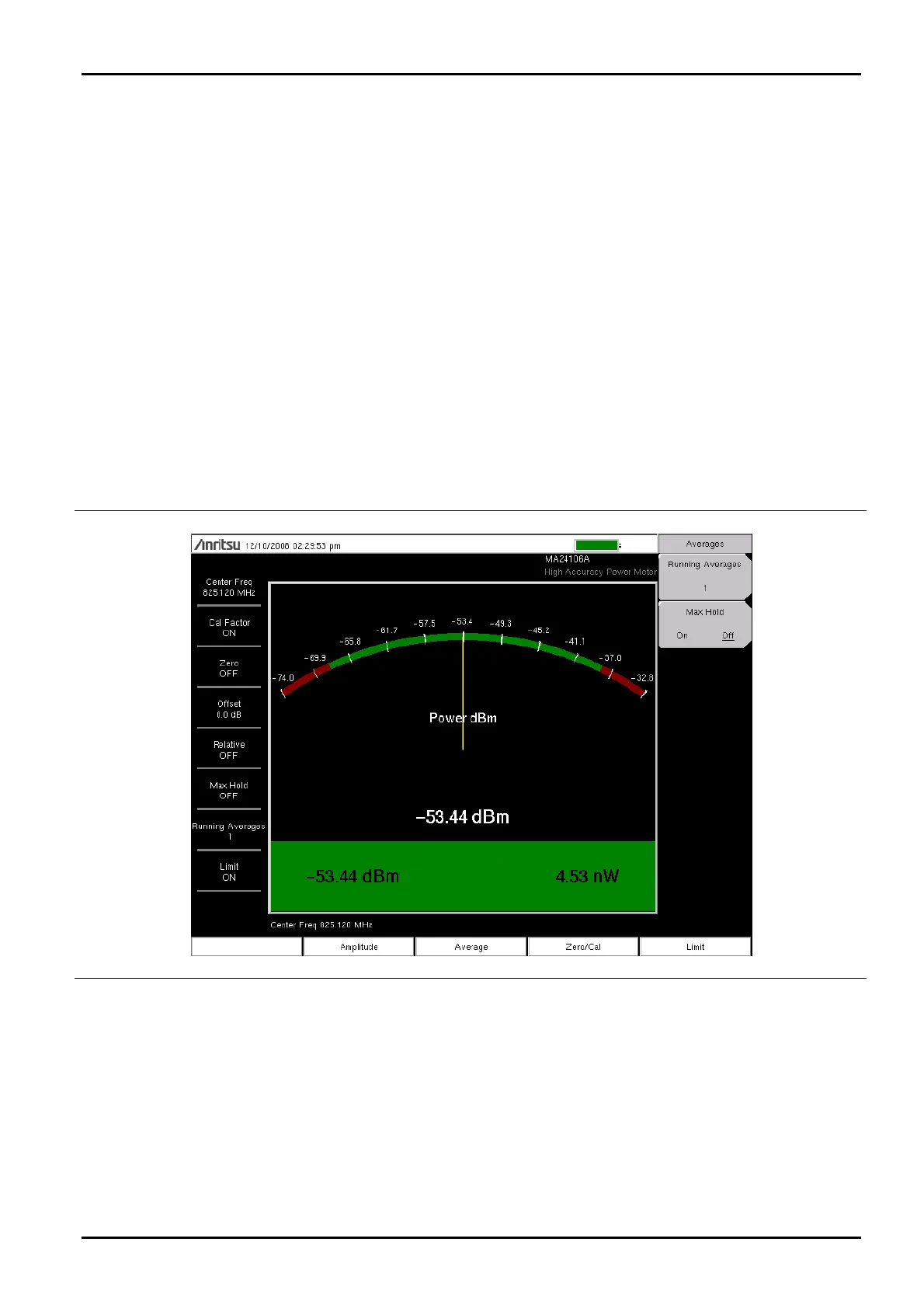924x1308 pixels.
Task: Click the -32.8 scale label
Action: 642,678
